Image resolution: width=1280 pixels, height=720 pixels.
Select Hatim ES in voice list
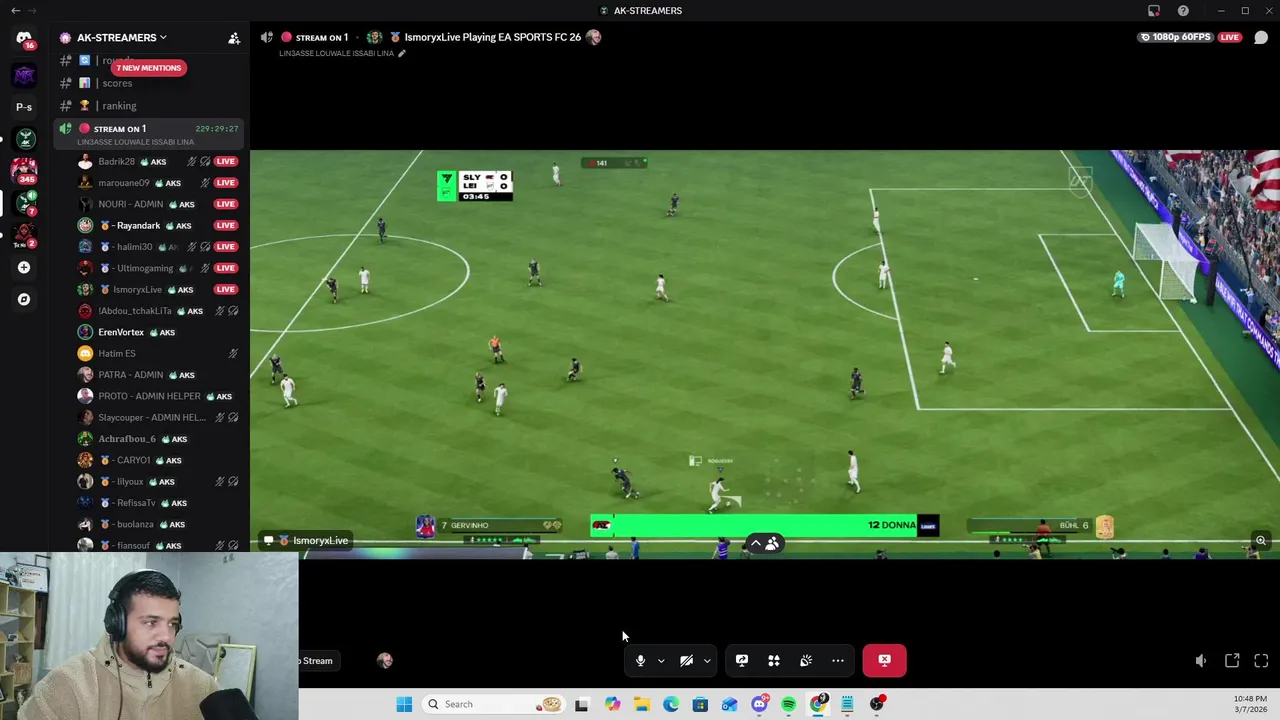tap(158, 353)
